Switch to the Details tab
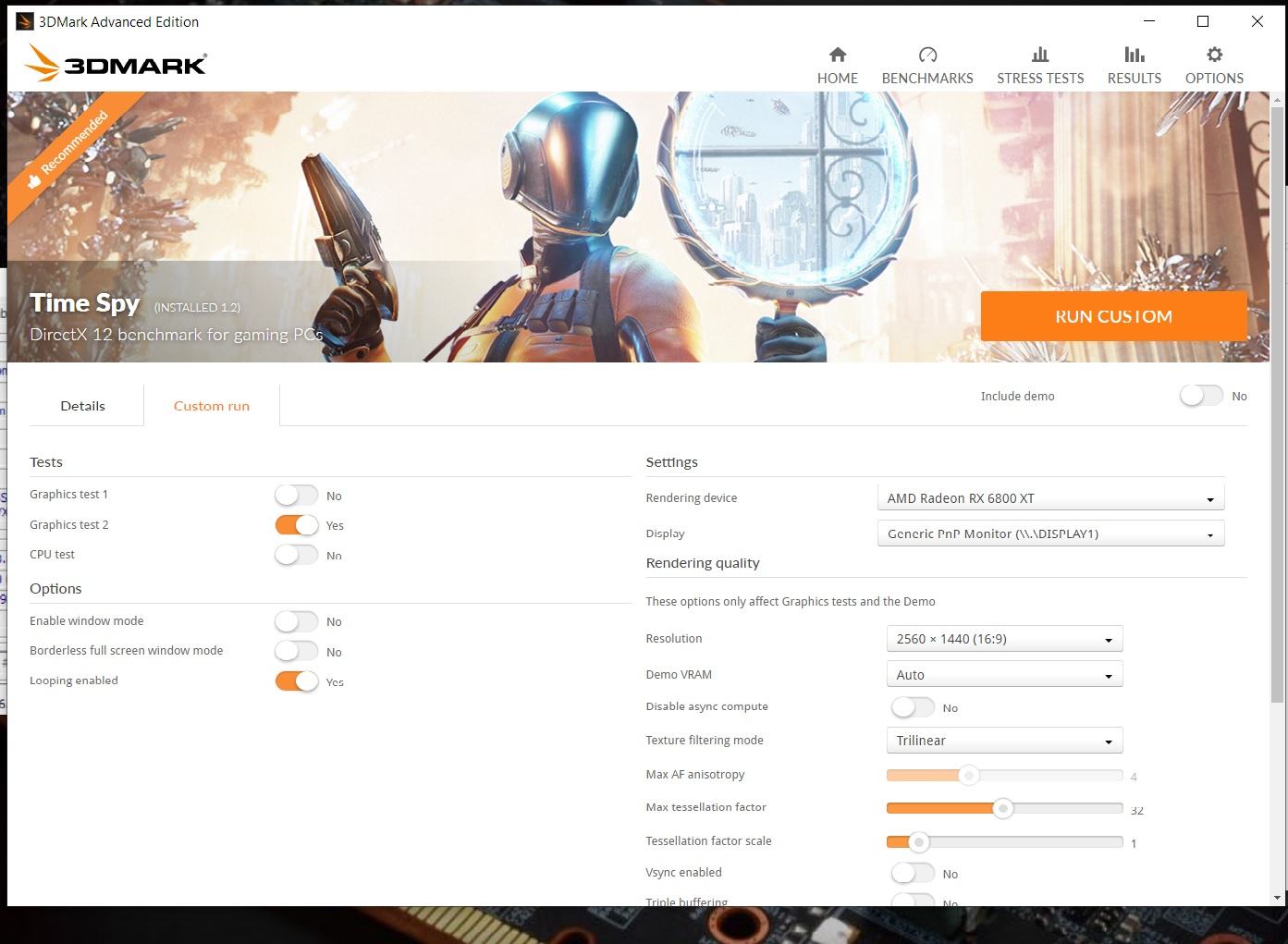The width and height of the screenshot is (1288, 944). (83, 406)
